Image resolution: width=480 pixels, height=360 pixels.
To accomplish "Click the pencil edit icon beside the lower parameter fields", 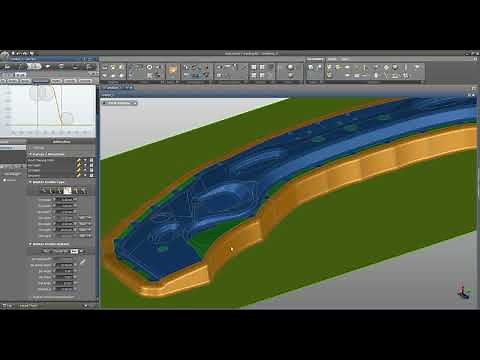I will click(x=83, y=262).
